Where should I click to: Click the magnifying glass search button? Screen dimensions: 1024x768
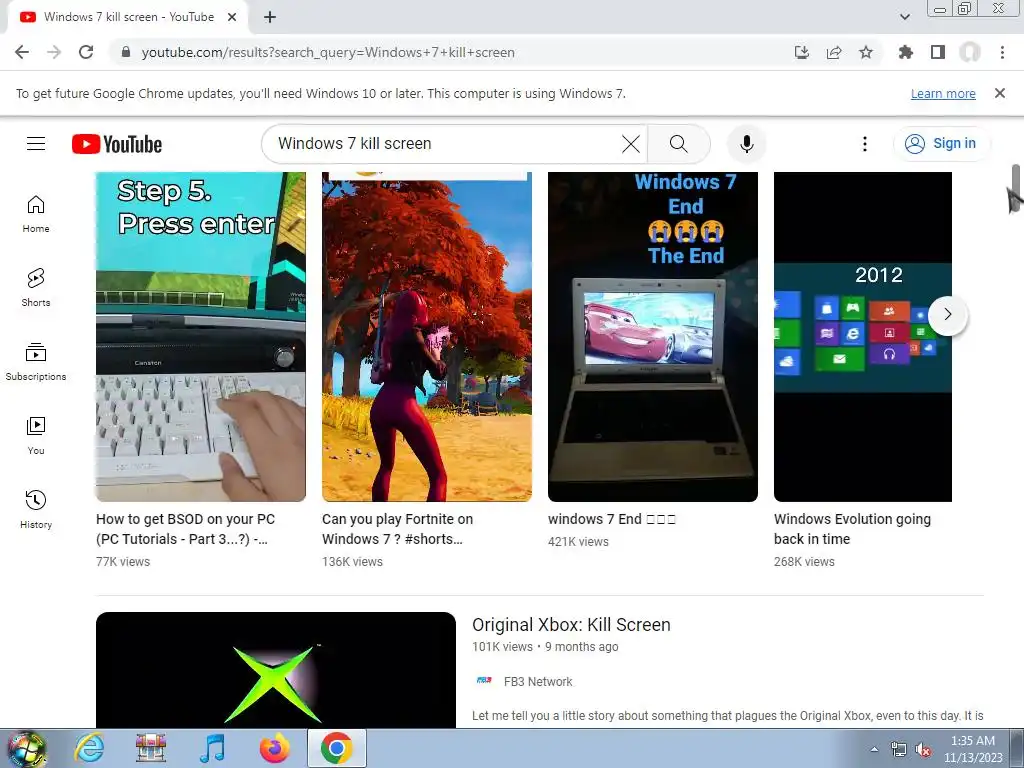pyautogui.click(x=679, y=144)
